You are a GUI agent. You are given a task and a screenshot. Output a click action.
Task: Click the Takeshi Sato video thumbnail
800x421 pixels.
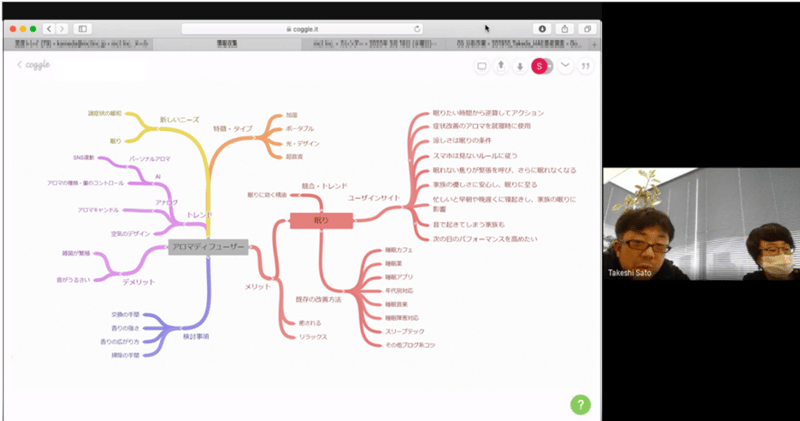pyautogui.click(x=701, y=224)
